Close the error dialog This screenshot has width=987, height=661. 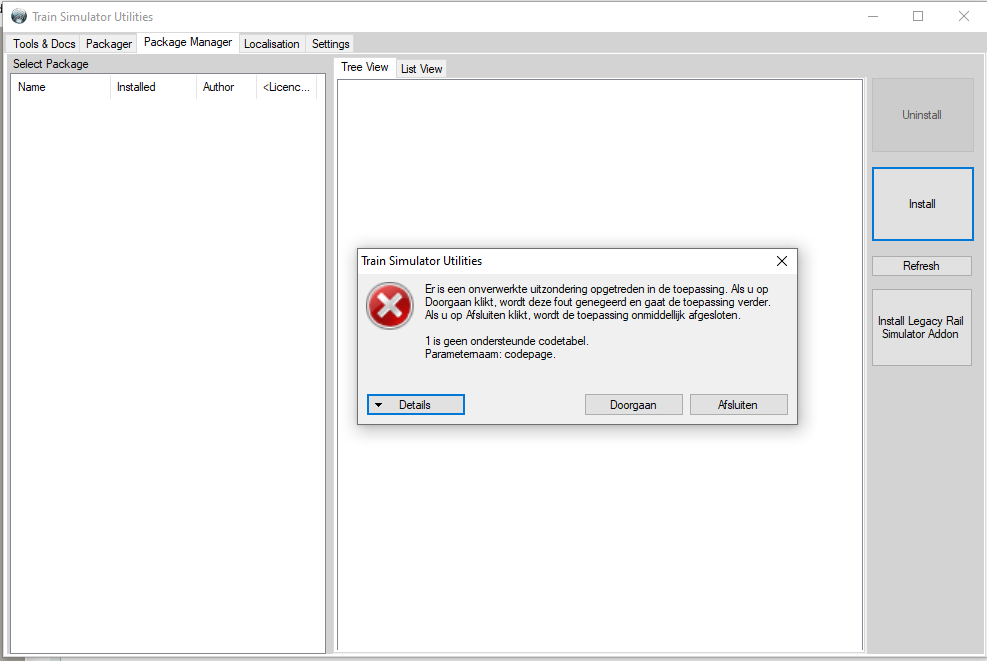pyautogui.click(x=782, y=261)
